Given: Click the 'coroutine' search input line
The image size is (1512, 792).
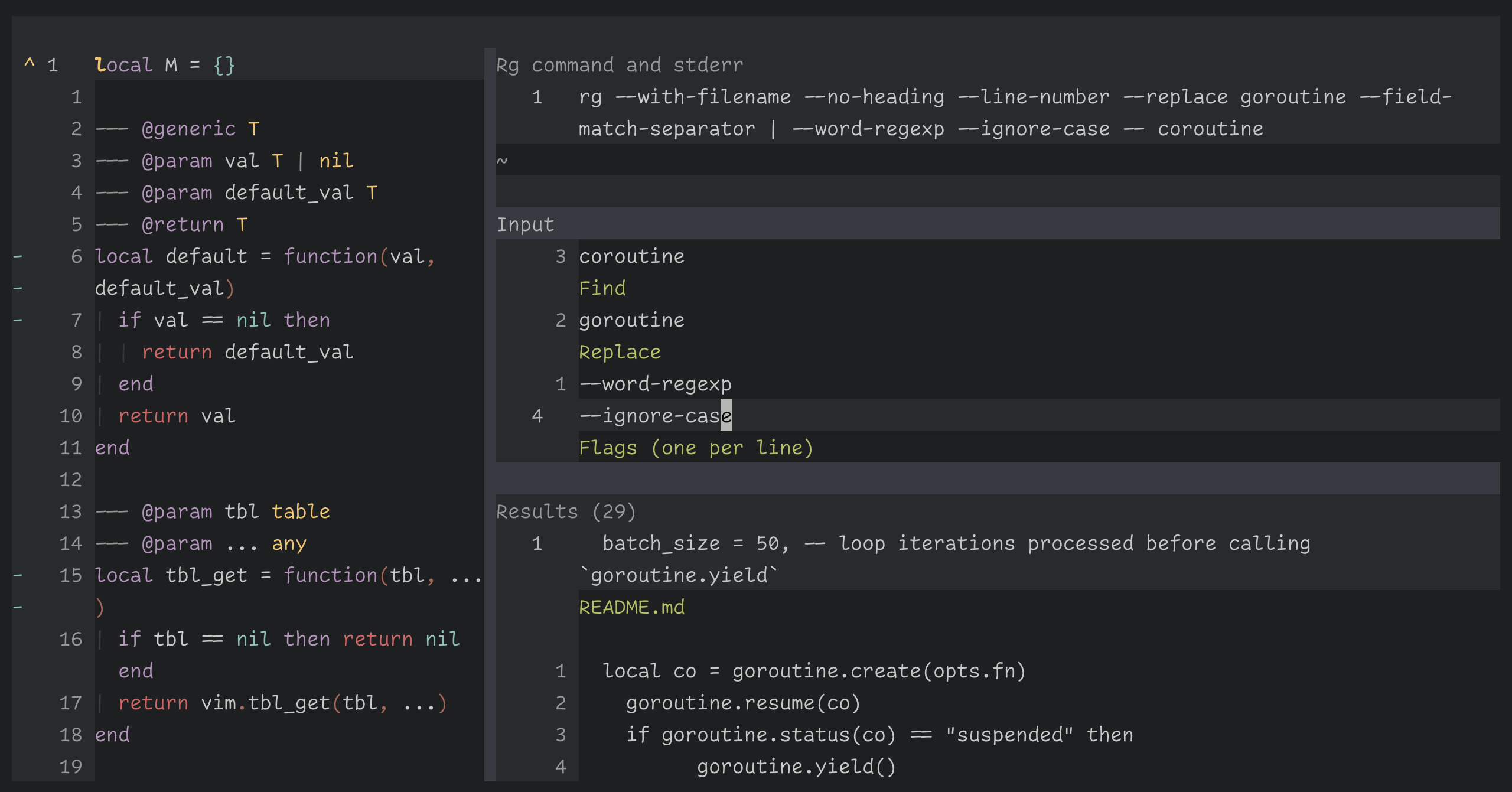Looking at the screenshot, I should (x=632, y=256).
